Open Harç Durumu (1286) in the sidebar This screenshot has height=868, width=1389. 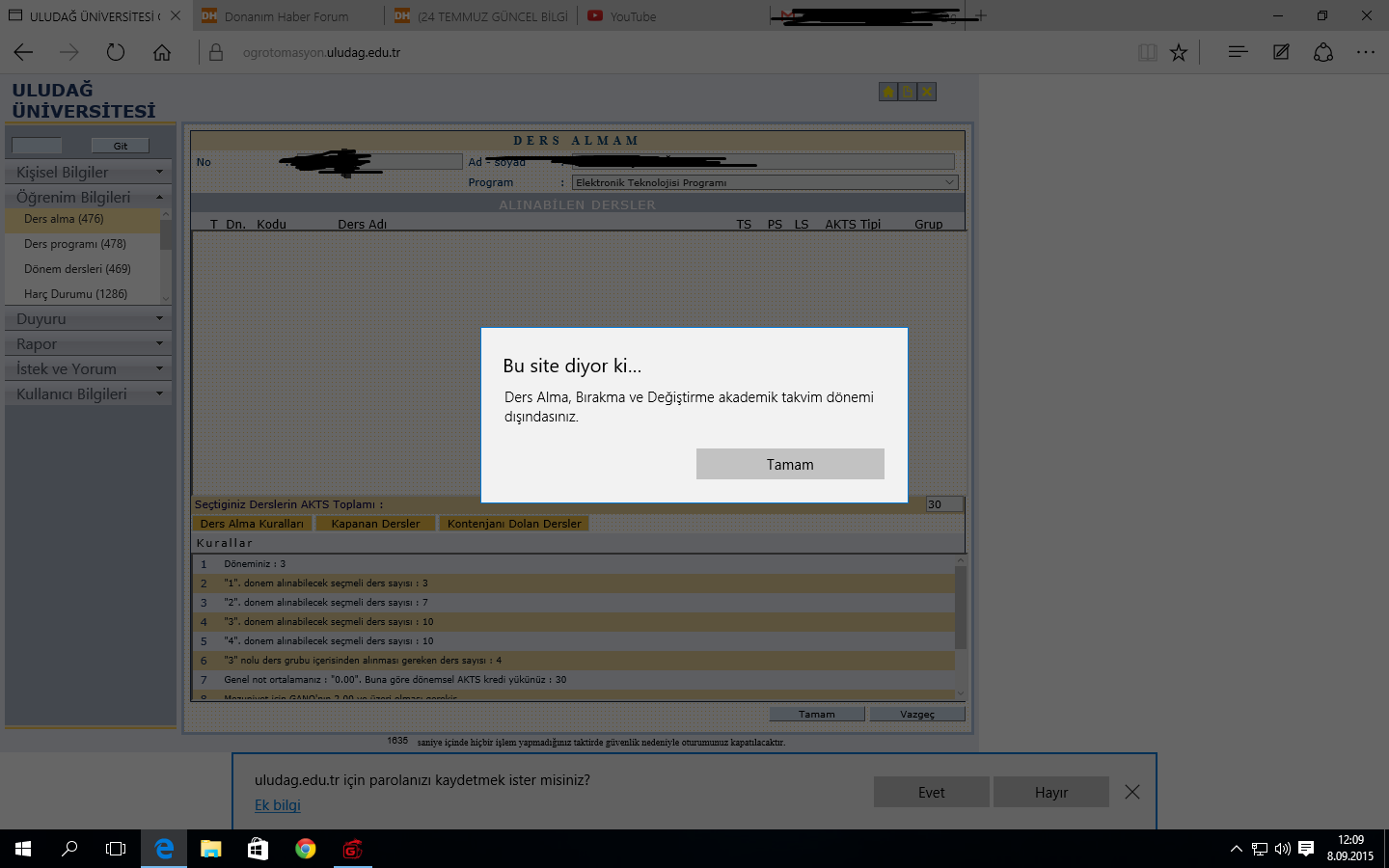83,294
